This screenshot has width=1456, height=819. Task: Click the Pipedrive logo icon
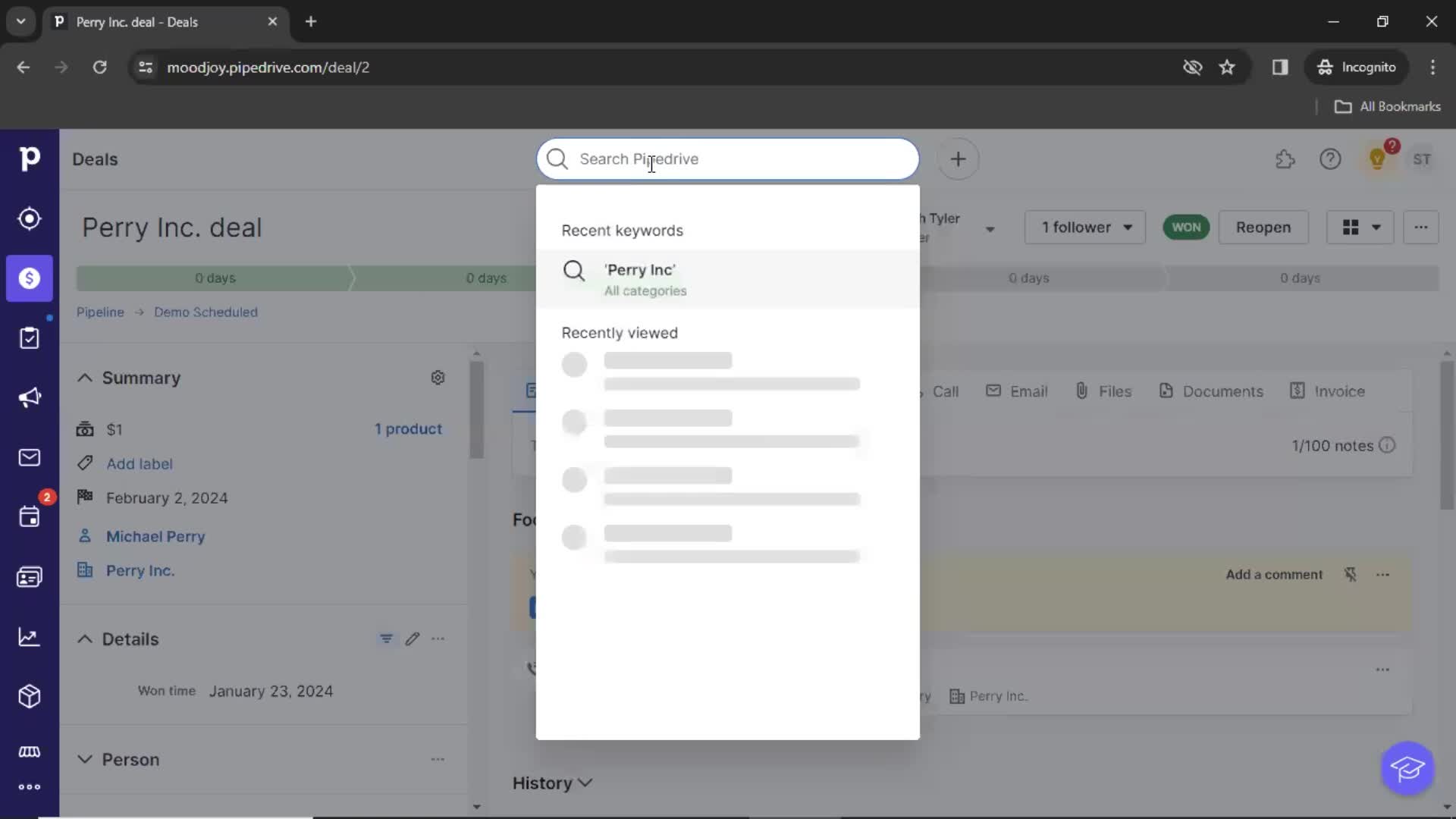pos(29,159)
